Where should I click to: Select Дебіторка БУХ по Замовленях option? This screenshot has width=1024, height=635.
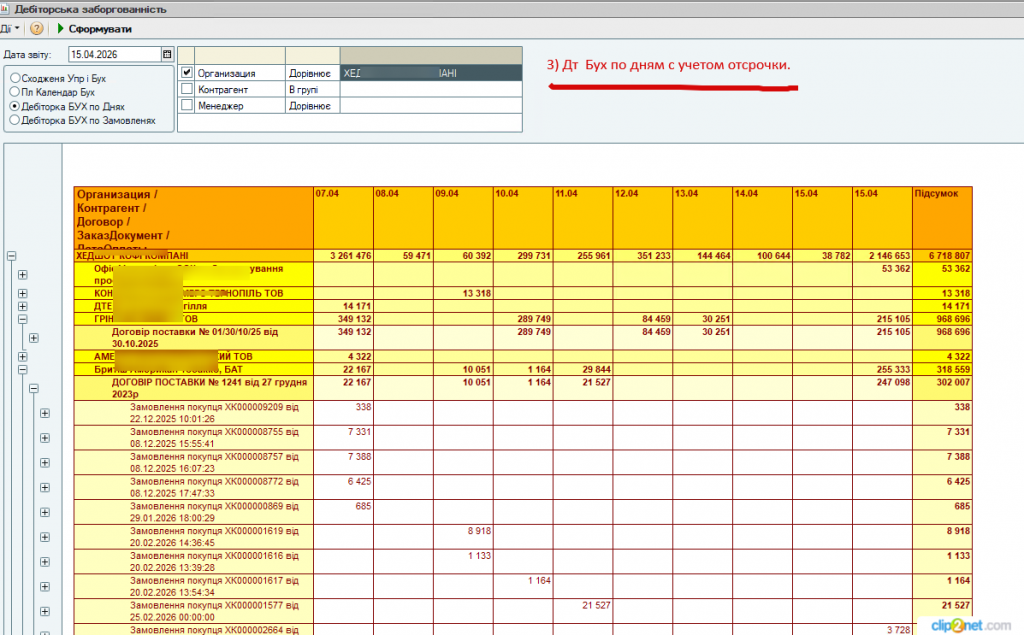click(14, 119)
